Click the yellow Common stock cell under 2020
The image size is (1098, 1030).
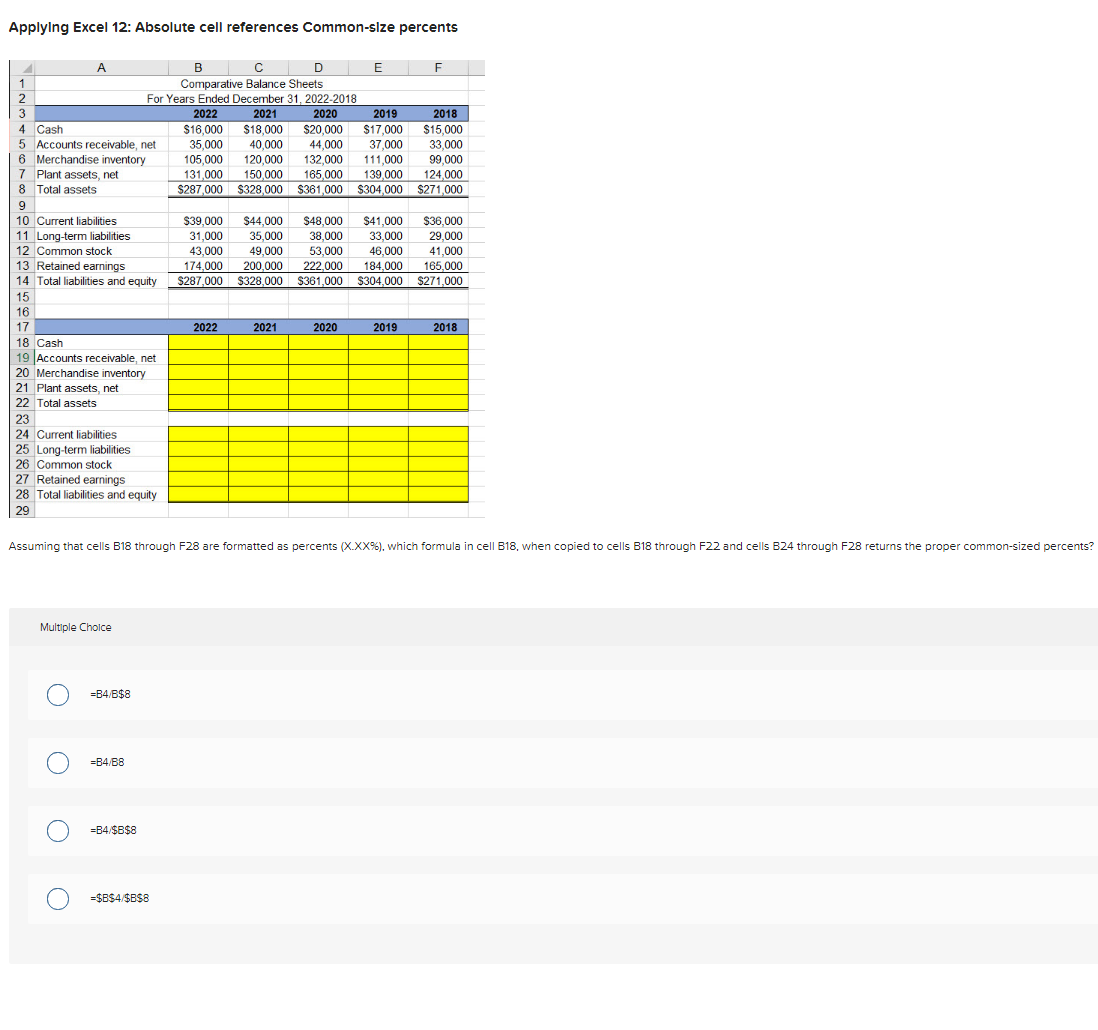(318, 464)
